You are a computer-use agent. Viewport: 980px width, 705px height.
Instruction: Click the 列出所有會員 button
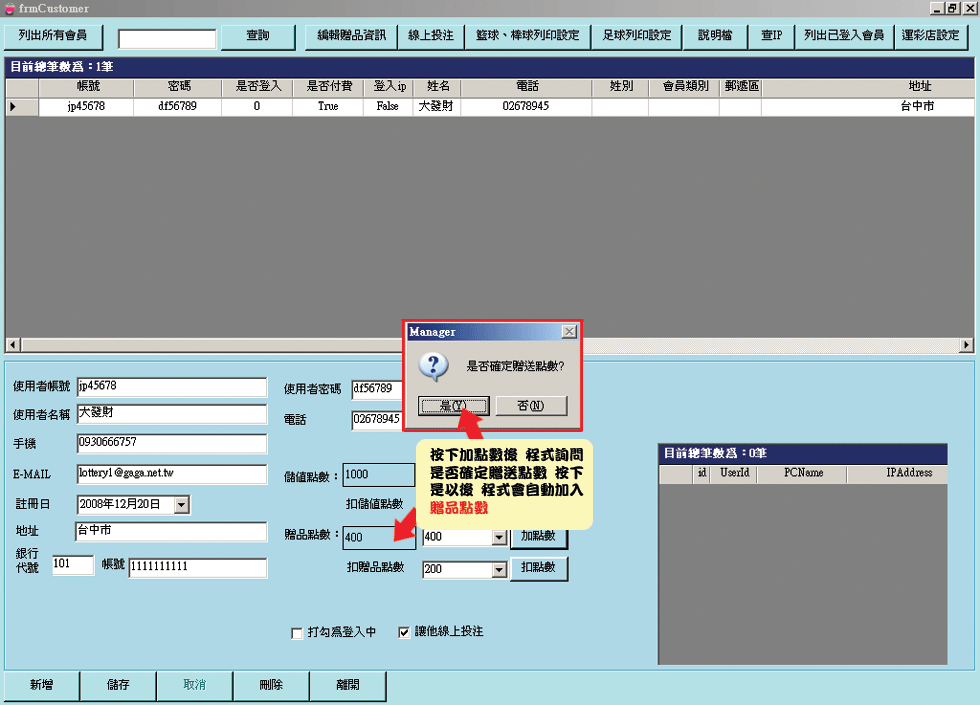(53, 37)
